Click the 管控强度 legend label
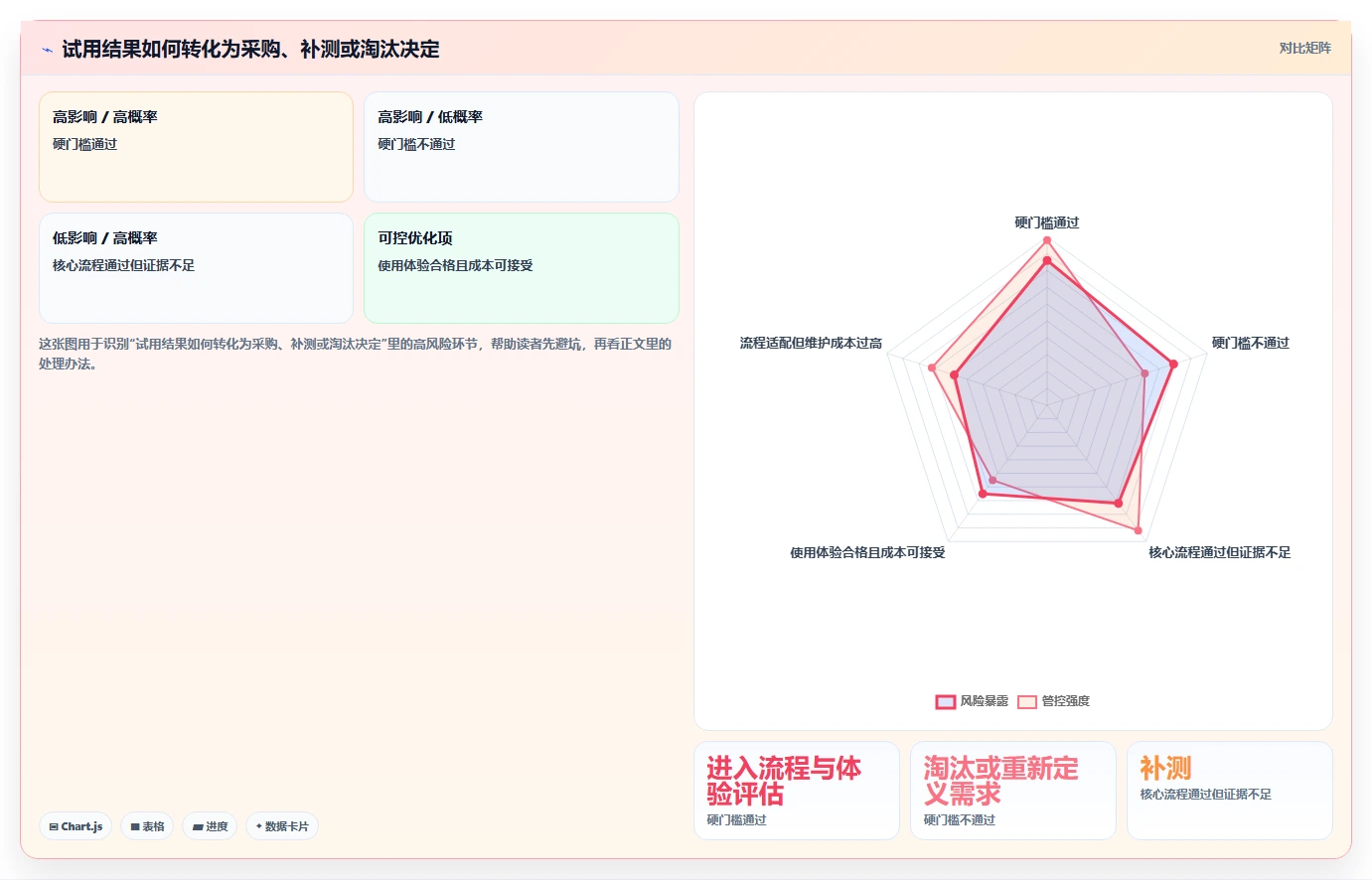 tap(1066, 701)
